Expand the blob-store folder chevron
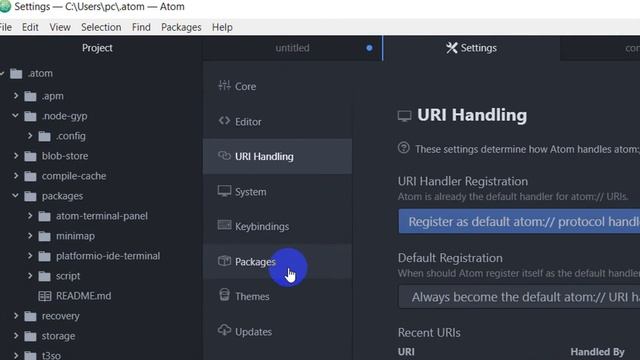640x360 pixels. [x=16, y=156]
